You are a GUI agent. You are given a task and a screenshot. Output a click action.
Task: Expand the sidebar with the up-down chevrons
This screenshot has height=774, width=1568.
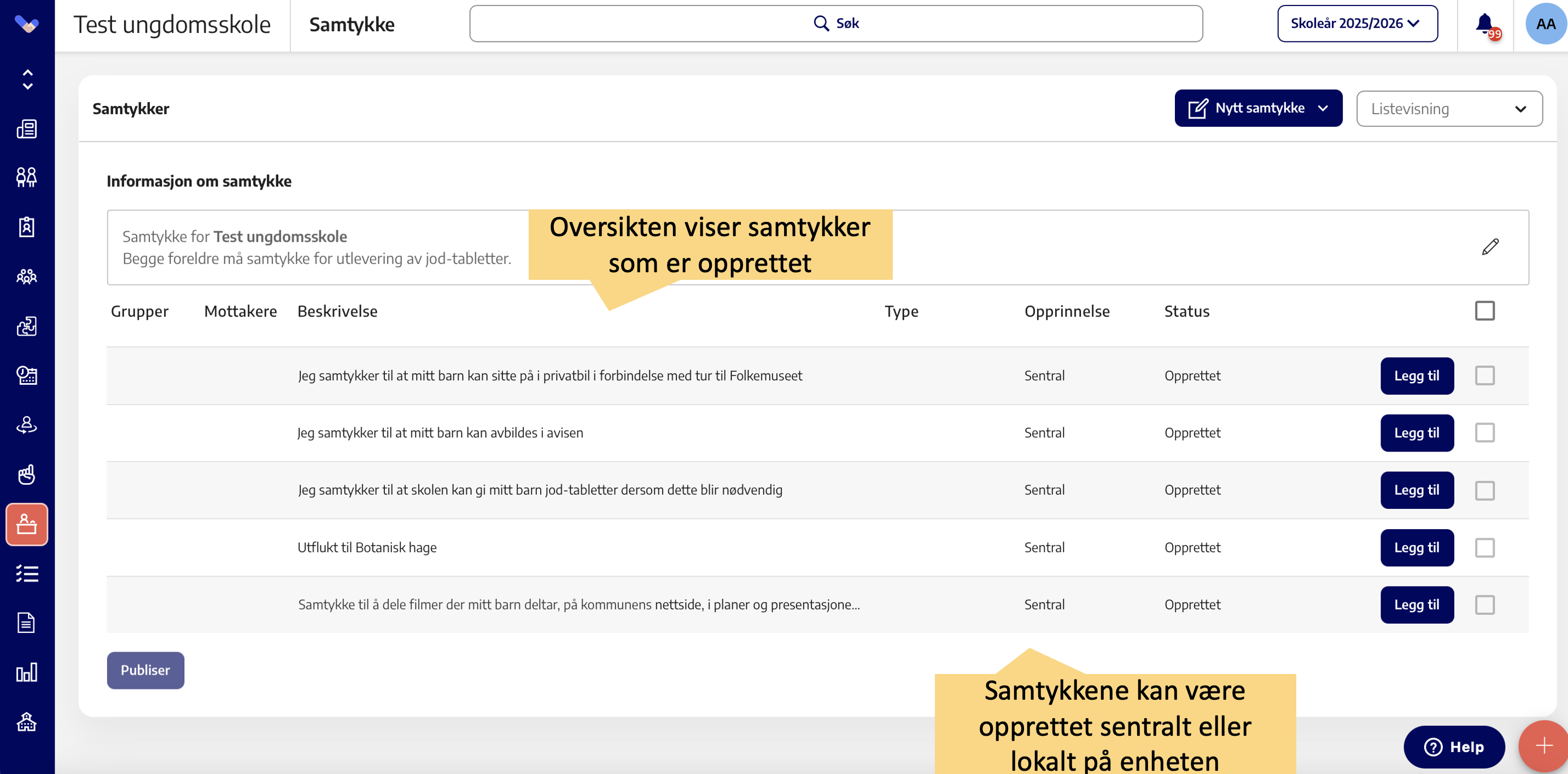[x=27, y=79]
